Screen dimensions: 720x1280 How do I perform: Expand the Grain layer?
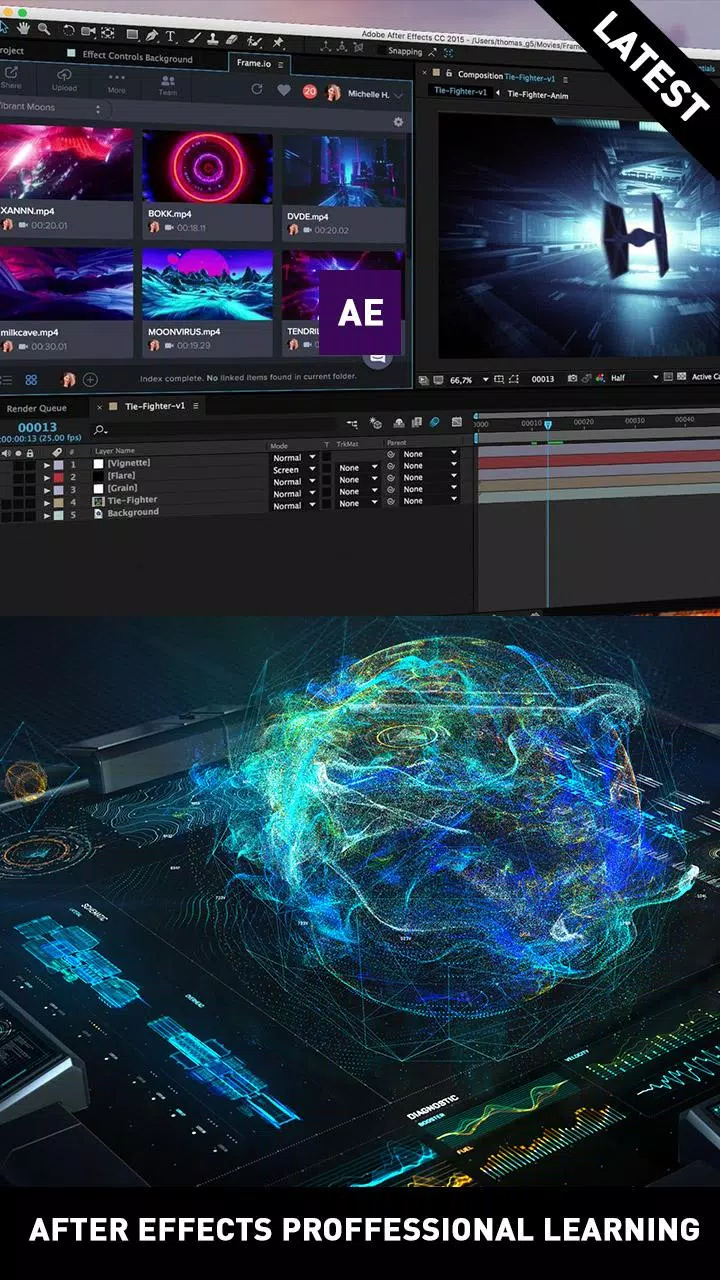46,489
